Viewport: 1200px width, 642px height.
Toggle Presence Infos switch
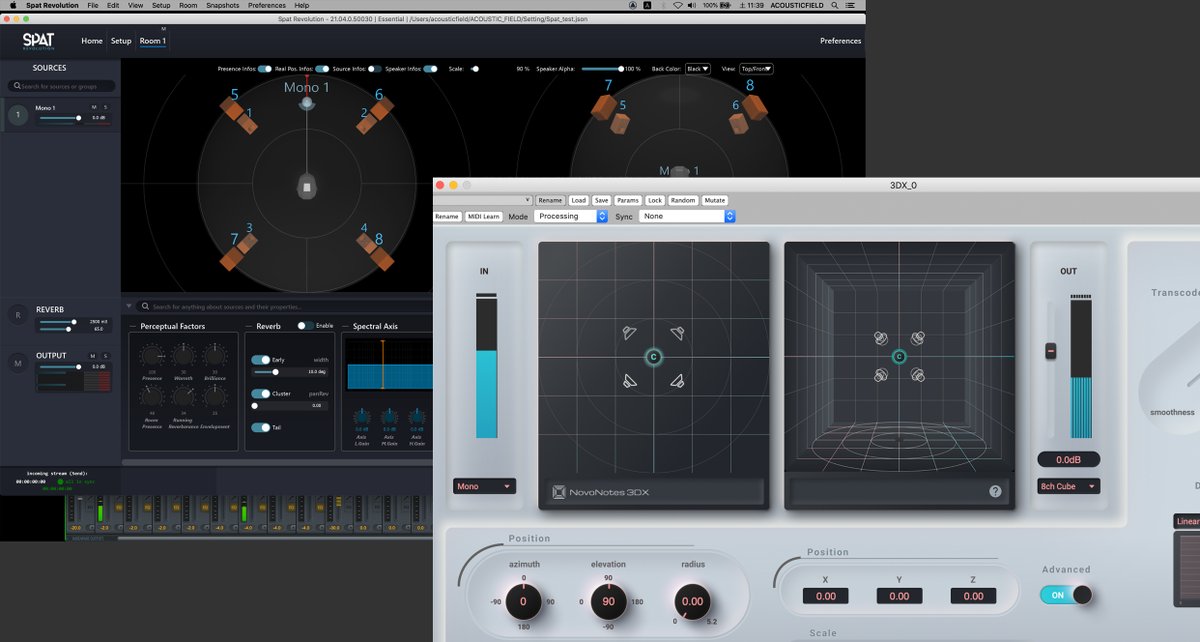point(265,69)
